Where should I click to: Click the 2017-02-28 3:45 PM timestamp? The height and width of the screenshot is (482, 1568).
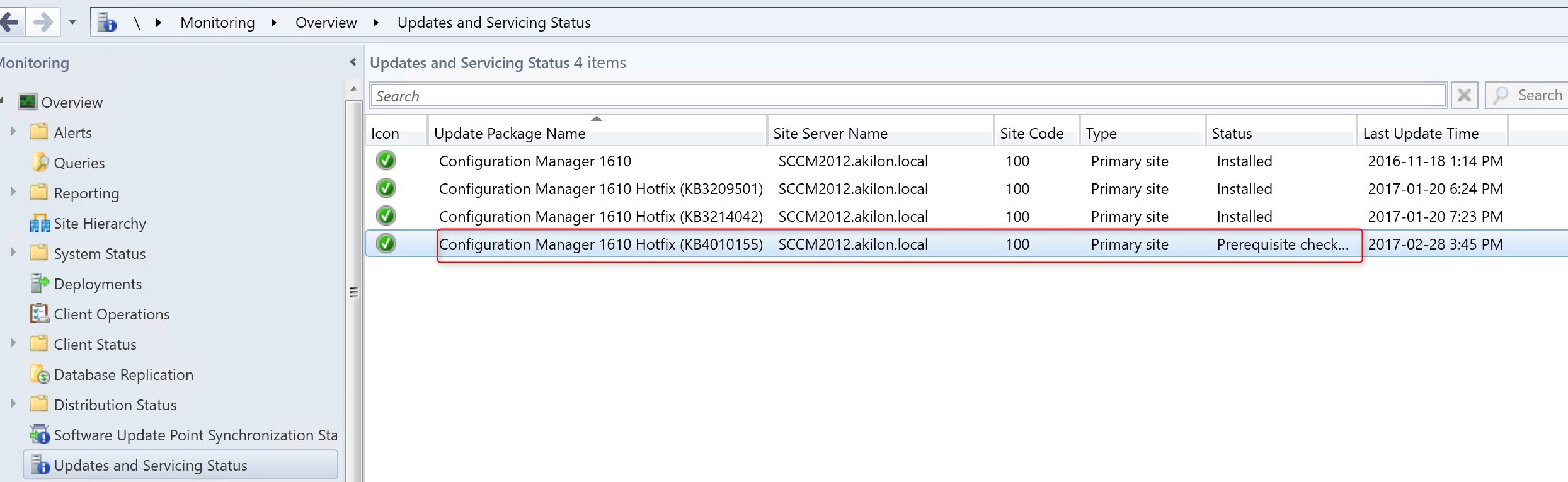click(1435, 244)
